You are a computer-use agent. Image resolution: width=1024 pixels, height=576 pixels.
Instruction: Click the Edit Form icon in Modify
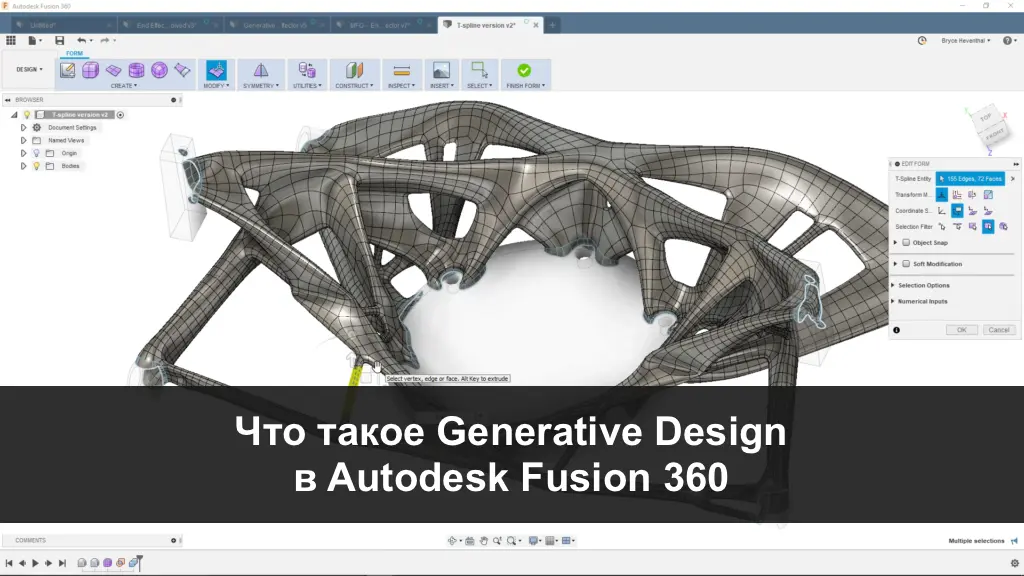tap(216, 70)
